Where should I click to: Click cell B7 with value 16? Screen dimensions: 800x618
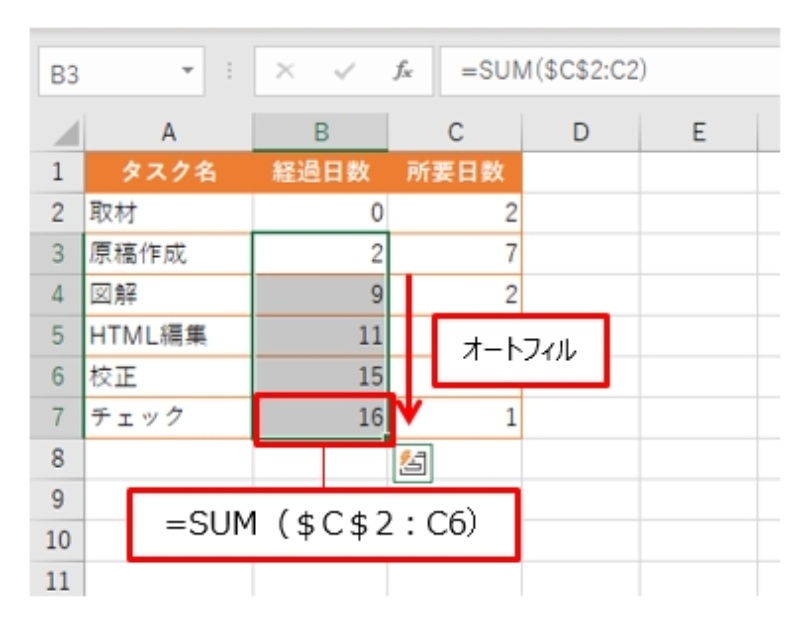click(x=320, y=418)
